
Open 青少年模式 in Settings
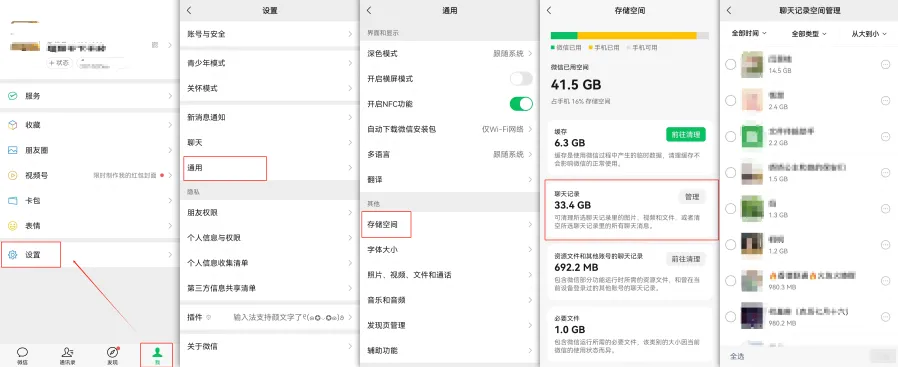270,63
